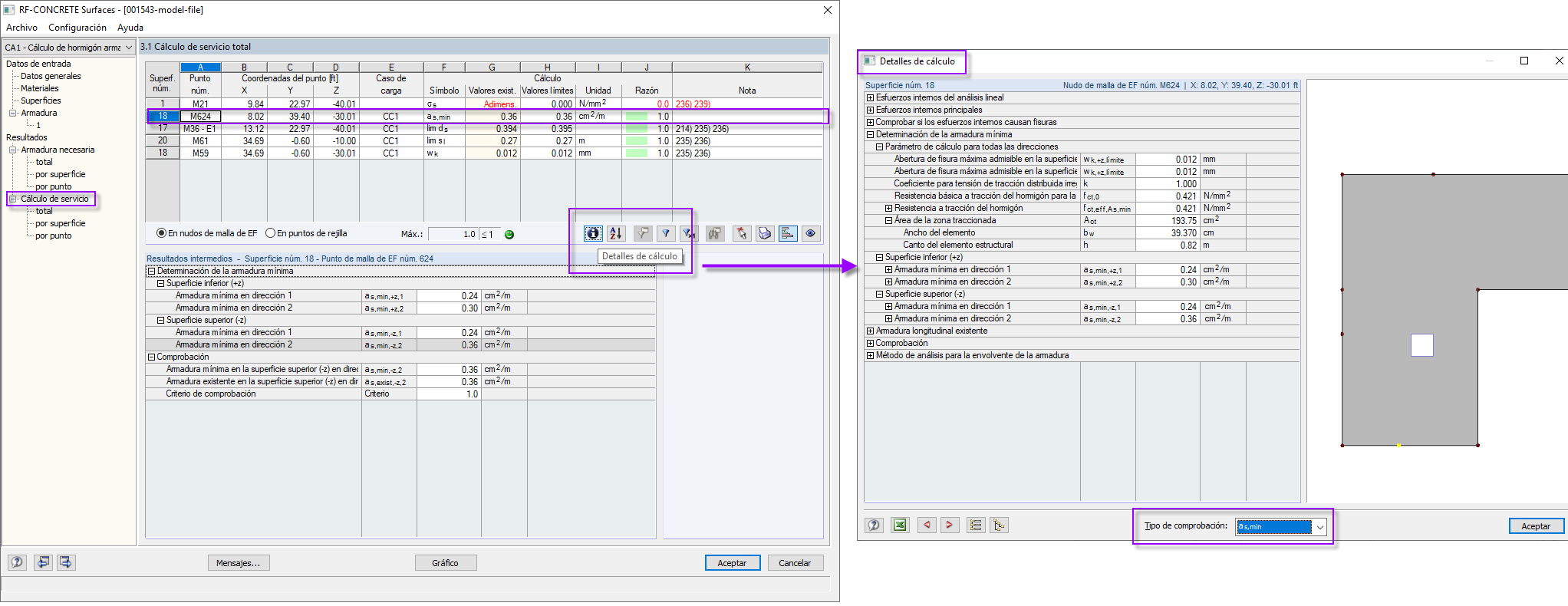Select 'Superficies' in navigator tree

tap(41, 100)
